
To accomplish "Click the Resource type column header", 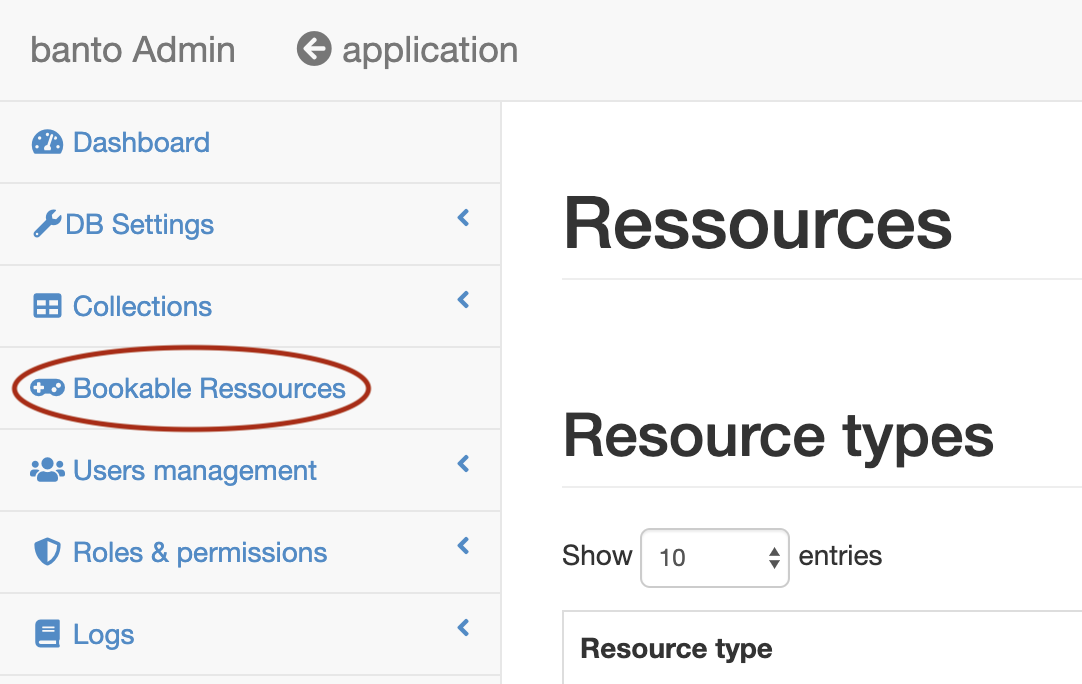I will (676, 648).
